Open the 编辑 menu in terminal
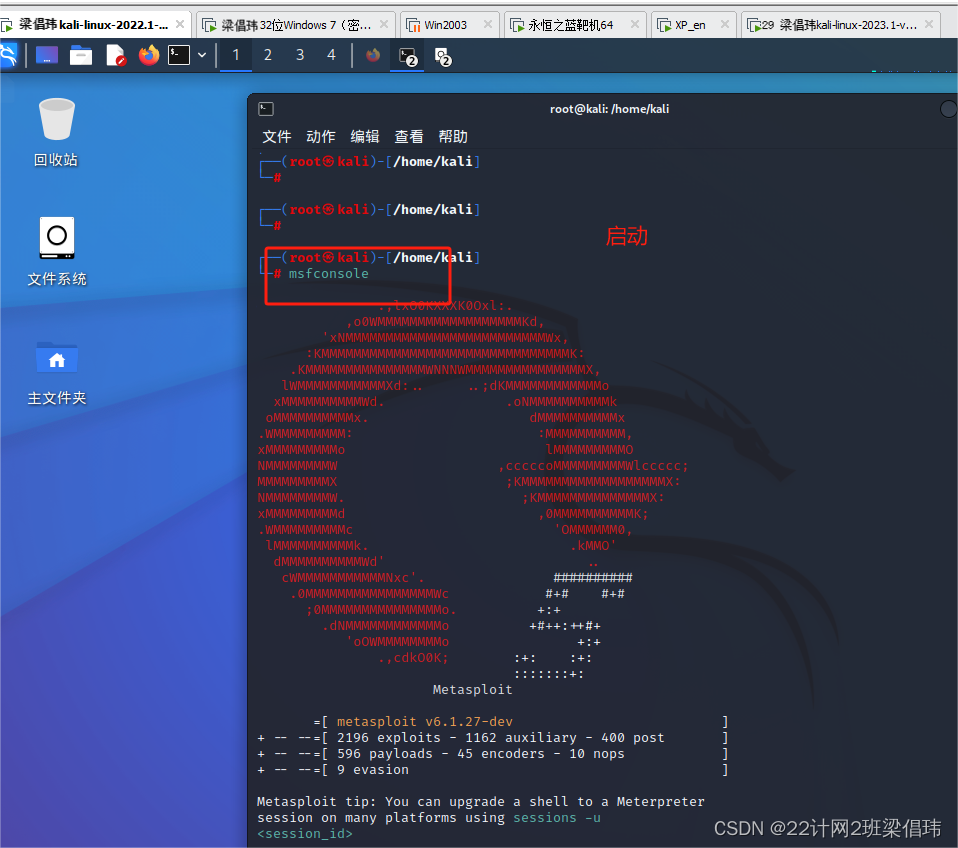The image size is (958, 848). (x=365, y=137)
